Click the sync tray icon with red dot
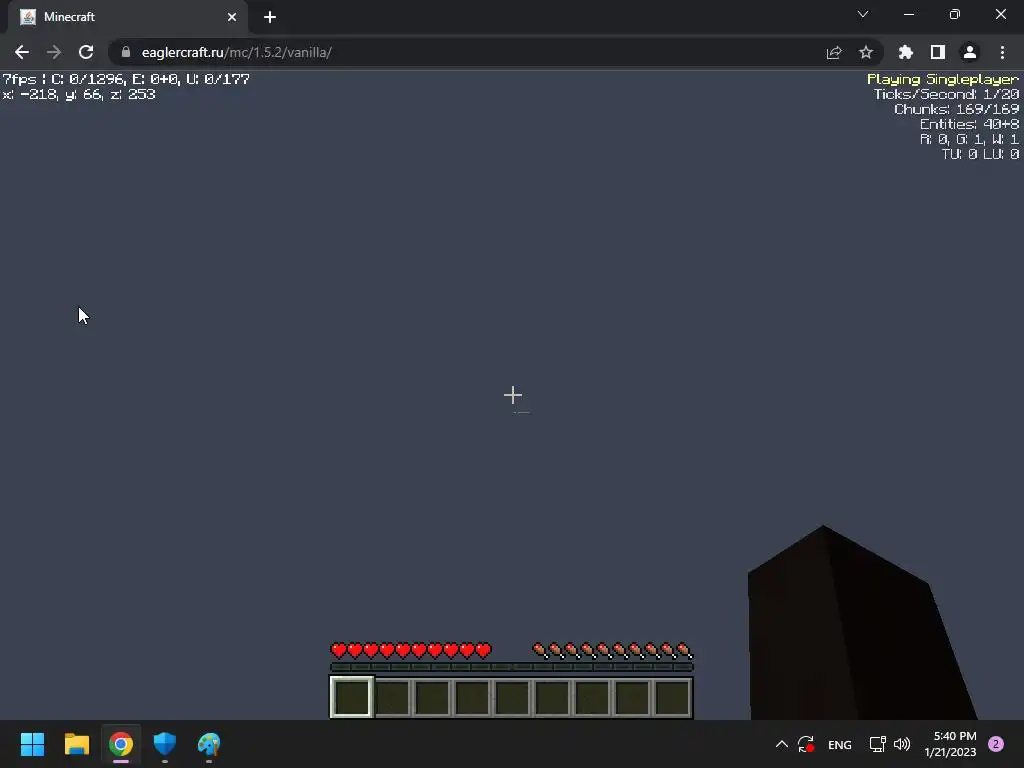 click(806, 744)
